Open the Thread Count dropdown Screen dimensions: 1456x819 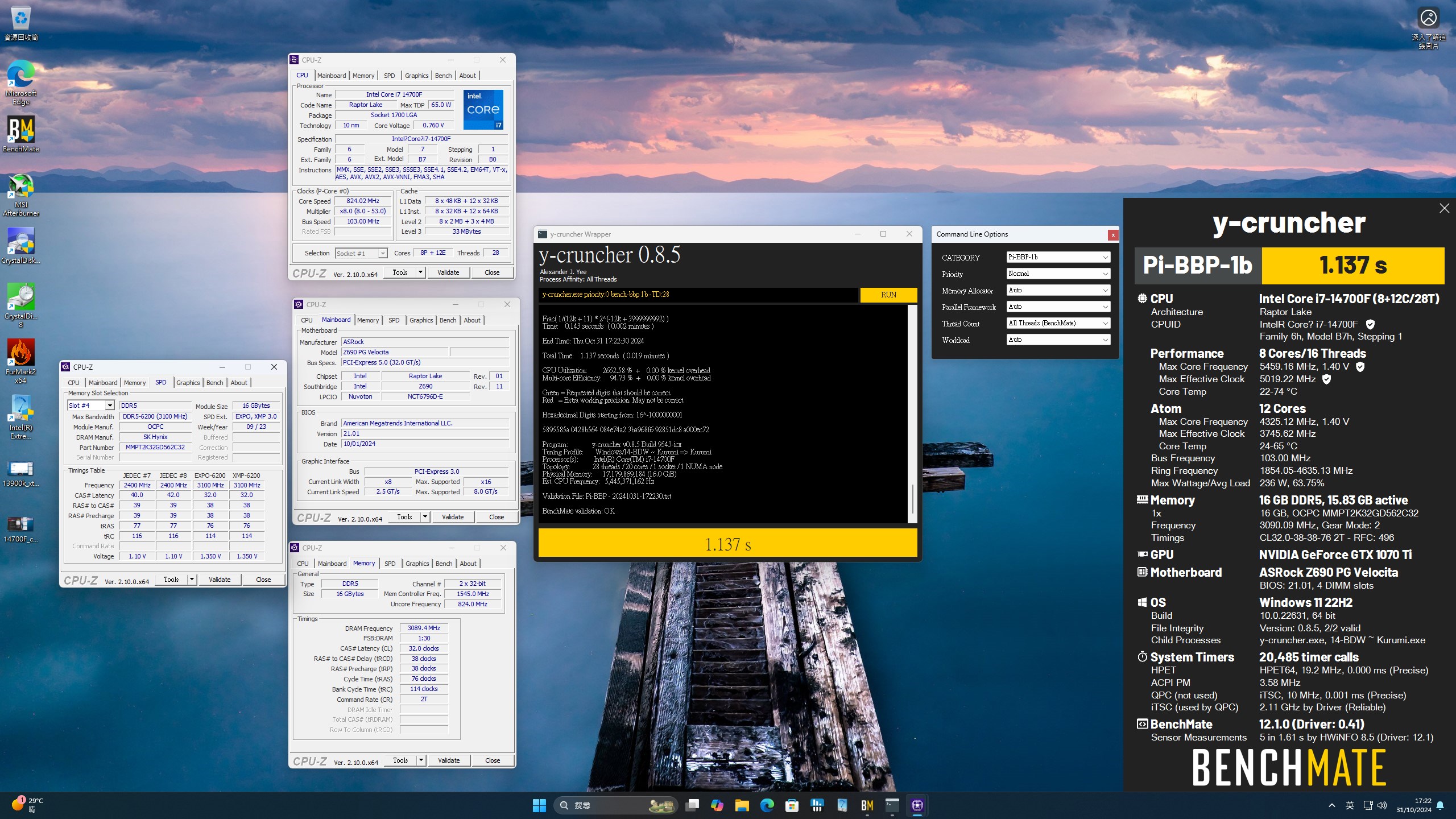(1058, 323)
